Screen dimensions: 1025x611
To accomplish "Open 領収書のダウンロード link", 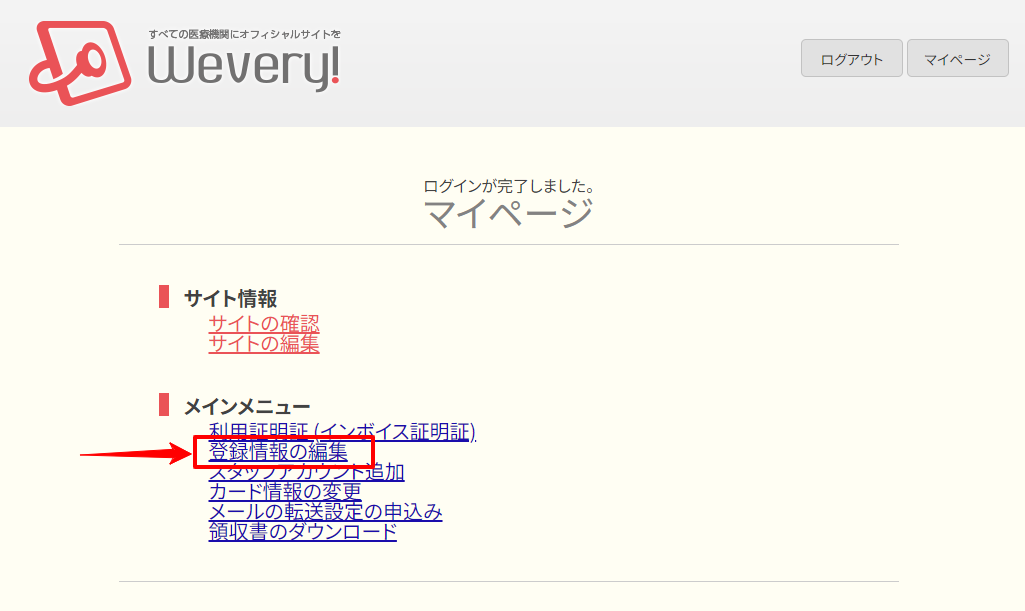I will click(x=303, y=531).
